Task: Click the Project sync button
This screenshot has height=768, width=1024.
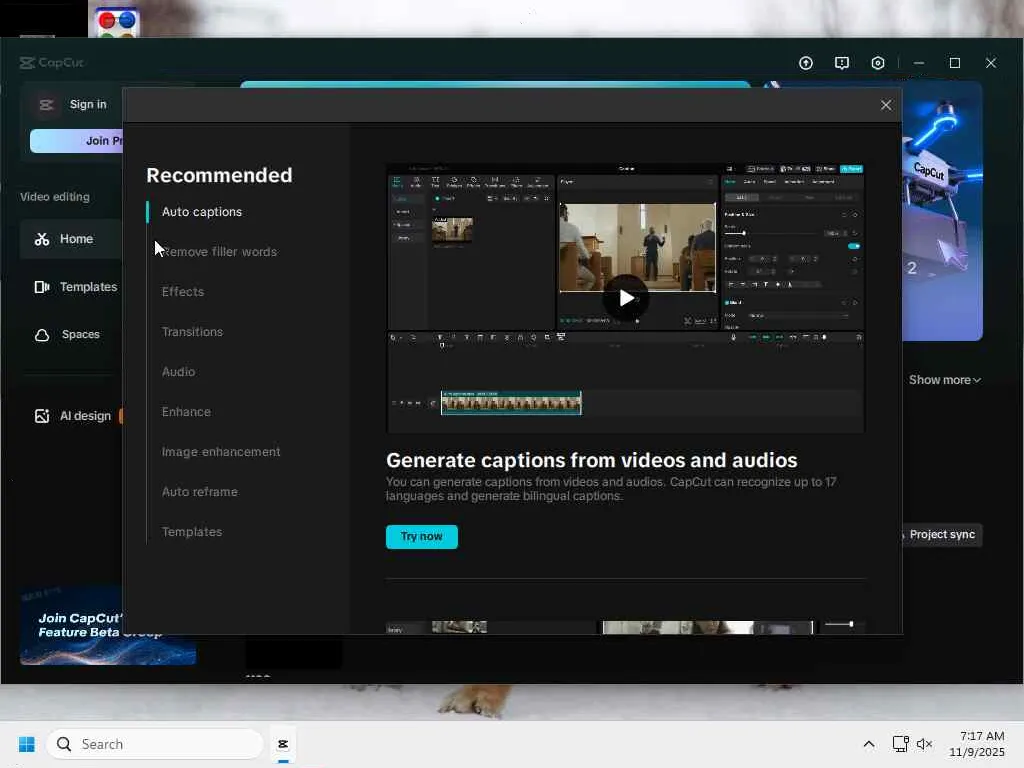Action: tap(942, 535)
